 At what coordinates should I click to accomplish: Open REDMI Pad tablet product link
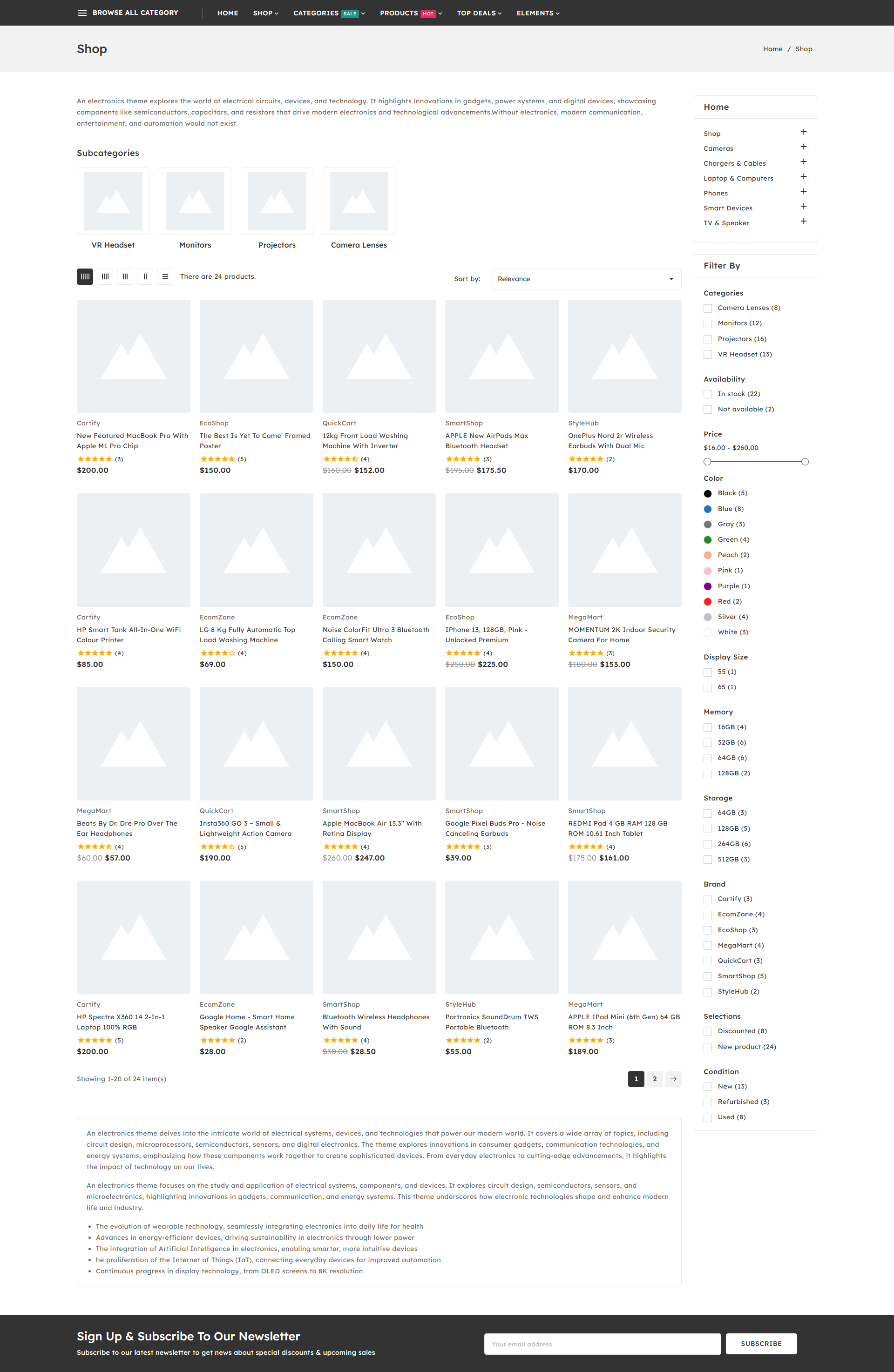(x=618, y=828)
